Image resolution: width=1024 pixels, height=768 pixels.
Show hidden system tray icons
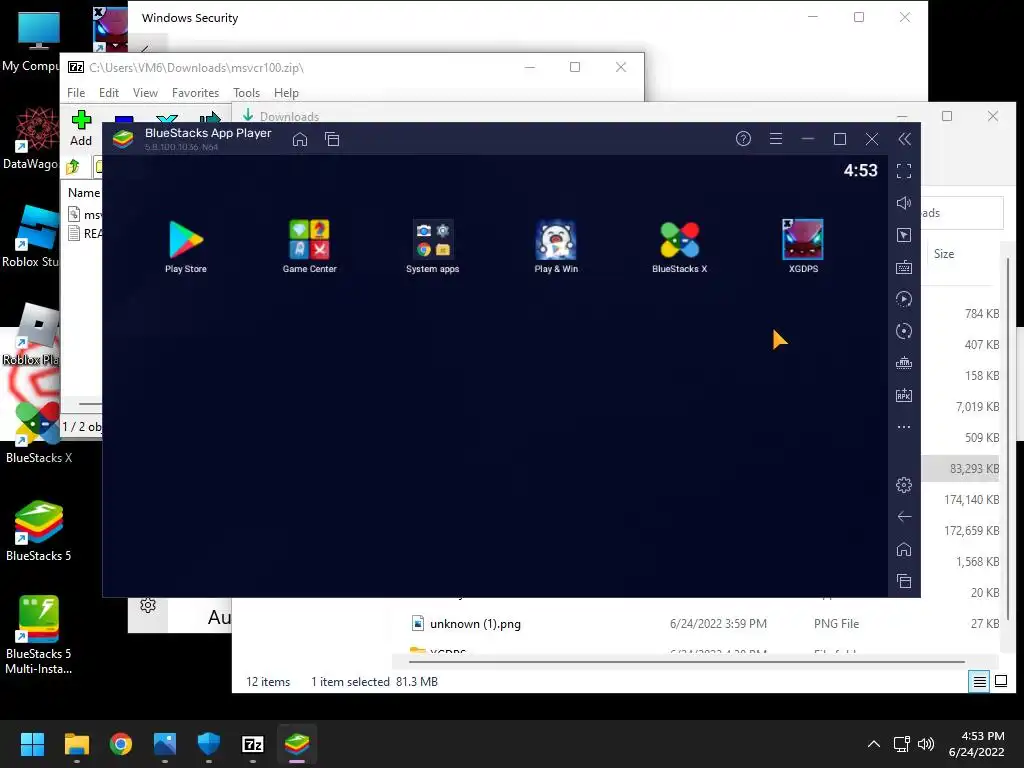tap(873, 744)
